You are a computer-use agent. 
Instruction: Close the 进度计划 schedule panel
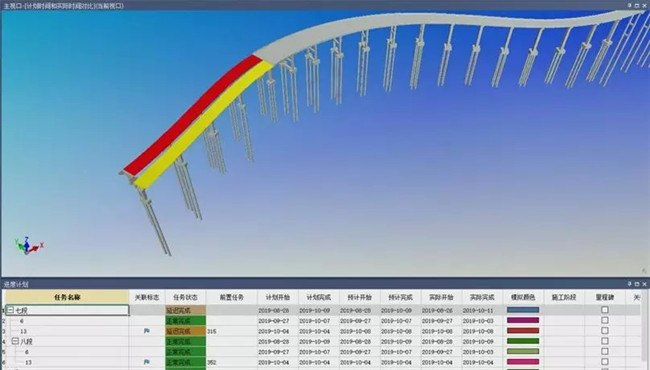644,284
